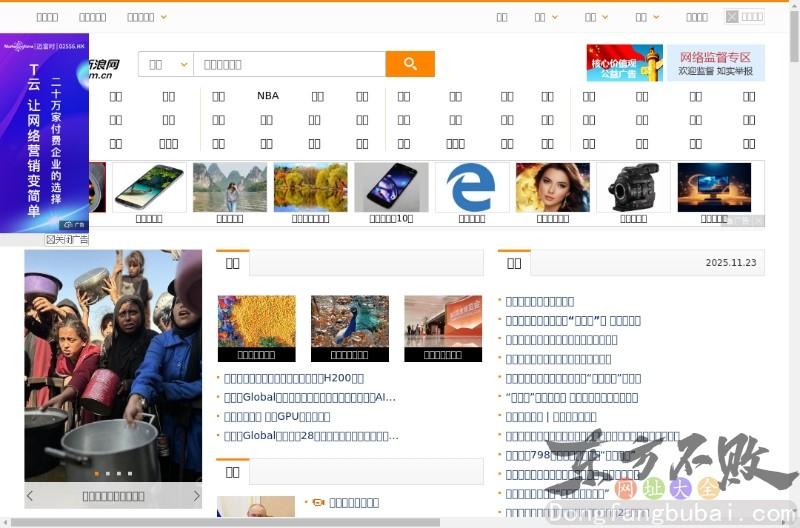Click the video camera icon beside the headline
The image size is (800, 528).
point(318,503)
